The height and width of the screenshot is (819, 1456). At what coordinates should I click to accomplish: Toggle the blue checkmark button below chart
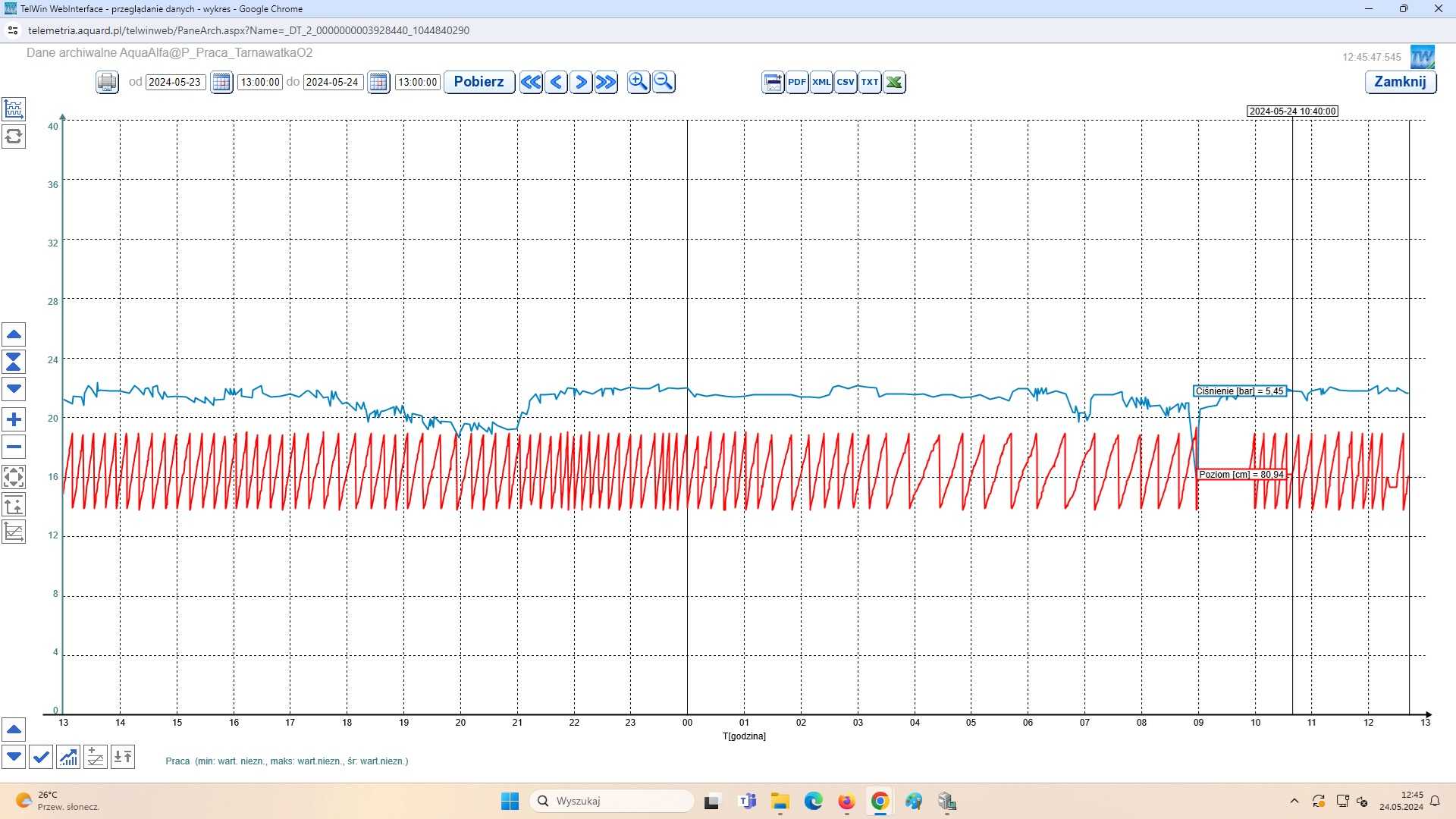41,757
